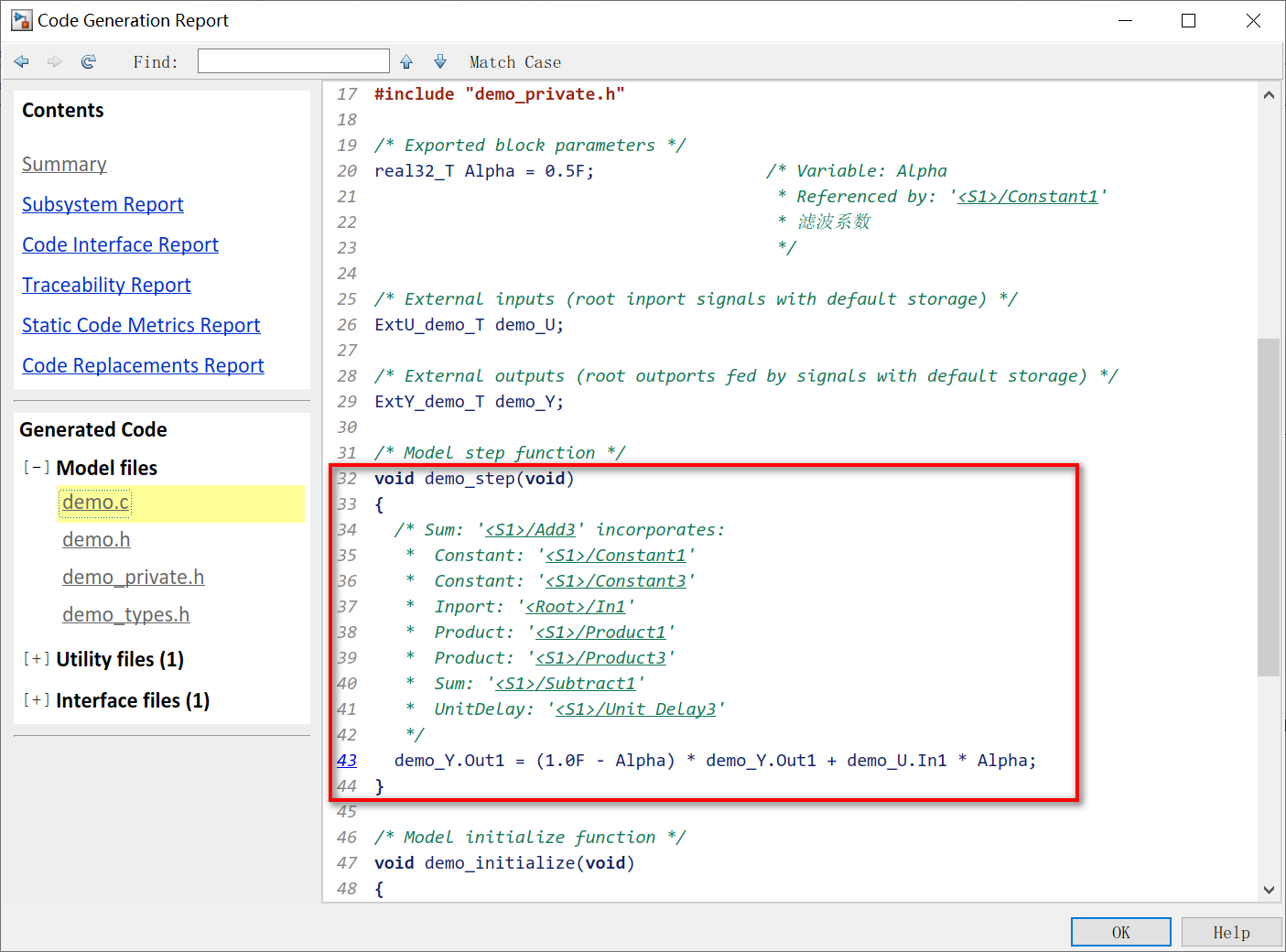Click the '#include "demo_private.h"' line
Image resolution: width=1286 pixels, height=952 pixels.
[500, 94]
